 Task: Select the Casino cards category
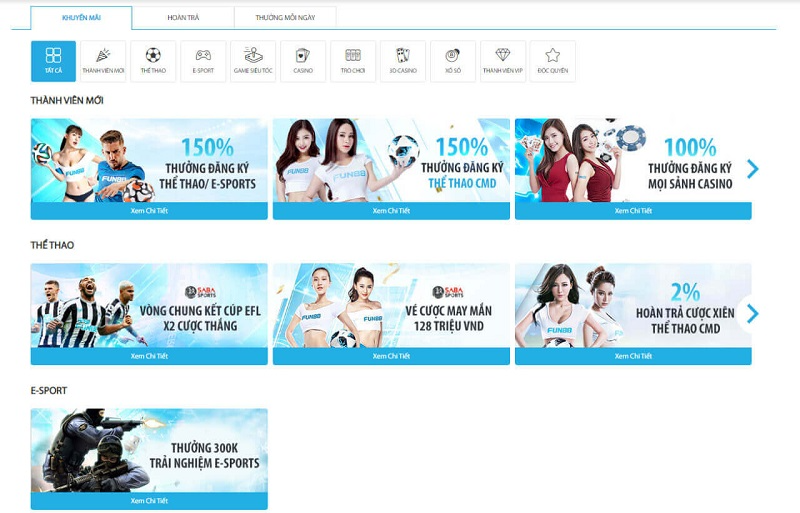pyautogui.click(x=303, y=61)
